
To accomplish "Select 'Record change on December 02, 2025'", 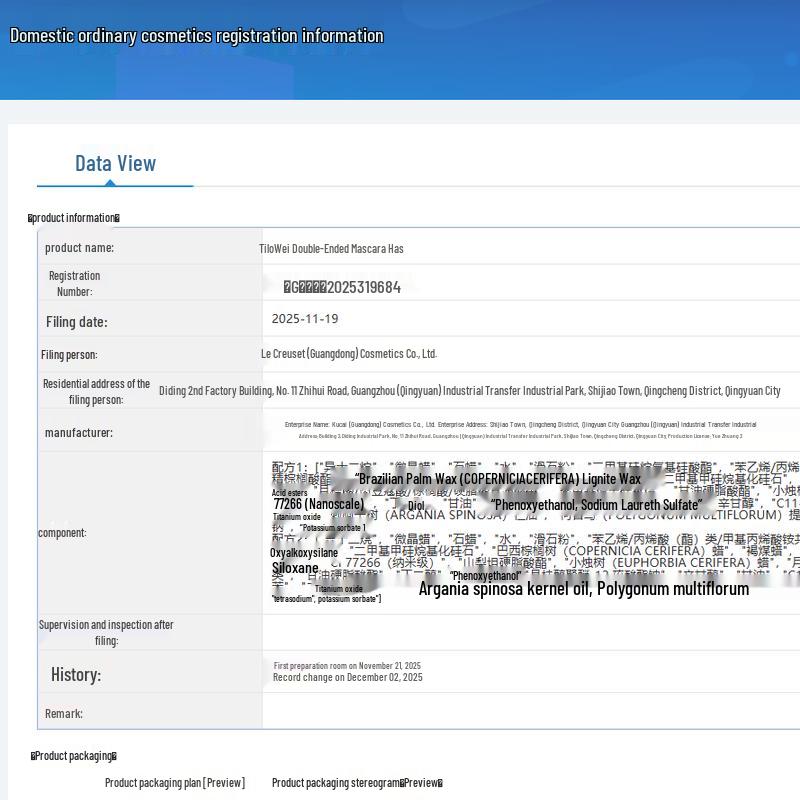I will pyautogui.click(x=348, y=677).
